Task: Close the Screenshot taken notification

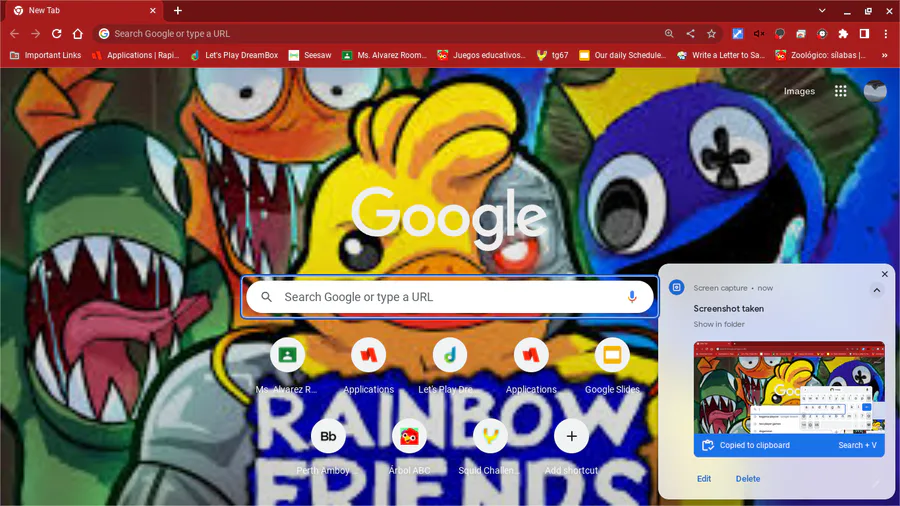Action: click(885, 274)
